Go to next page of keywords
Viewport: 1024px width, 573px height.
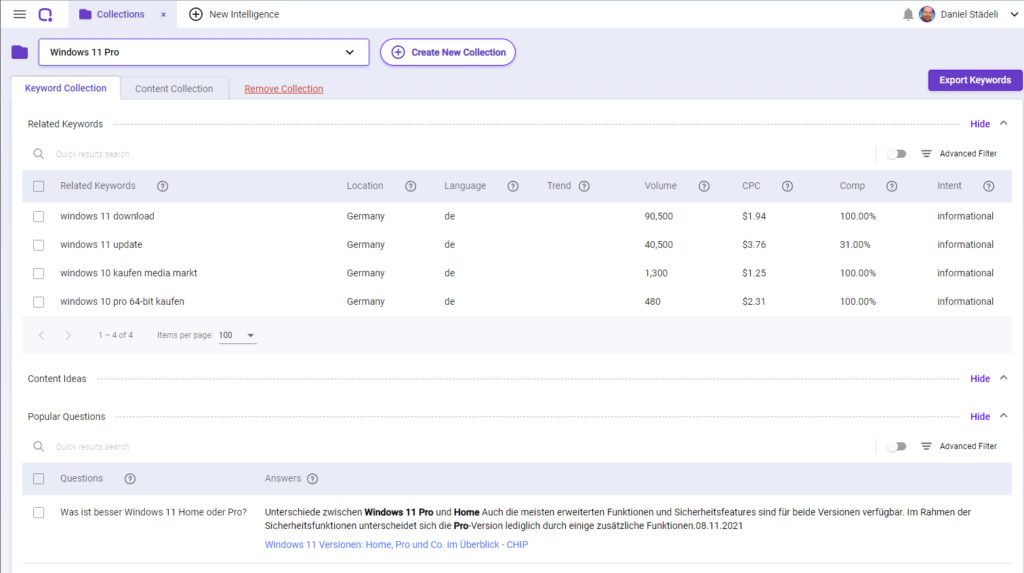click(x=68, y=335)
